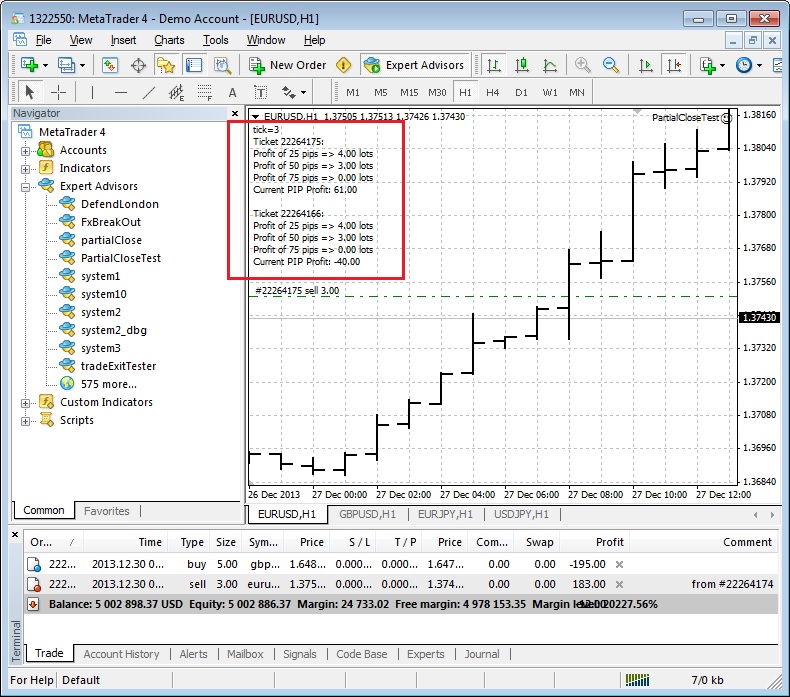Select the Crosshair tool
Image resolution: width=790 pixels, height=697 pixels.
[x=58, y=92]
